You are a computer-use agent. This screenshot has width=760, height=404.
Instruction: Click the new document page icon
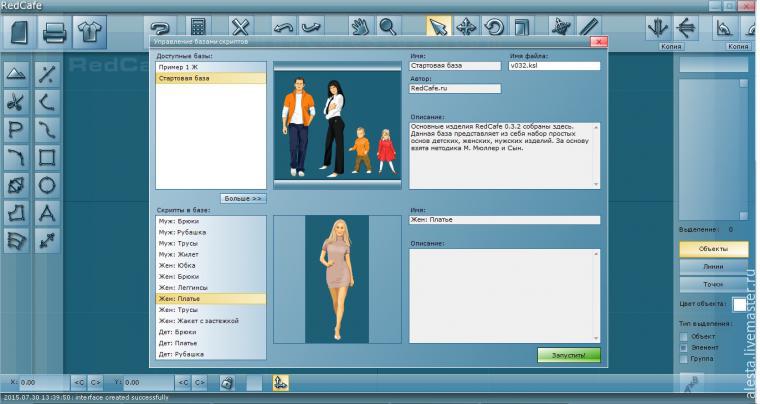(19, 33)
